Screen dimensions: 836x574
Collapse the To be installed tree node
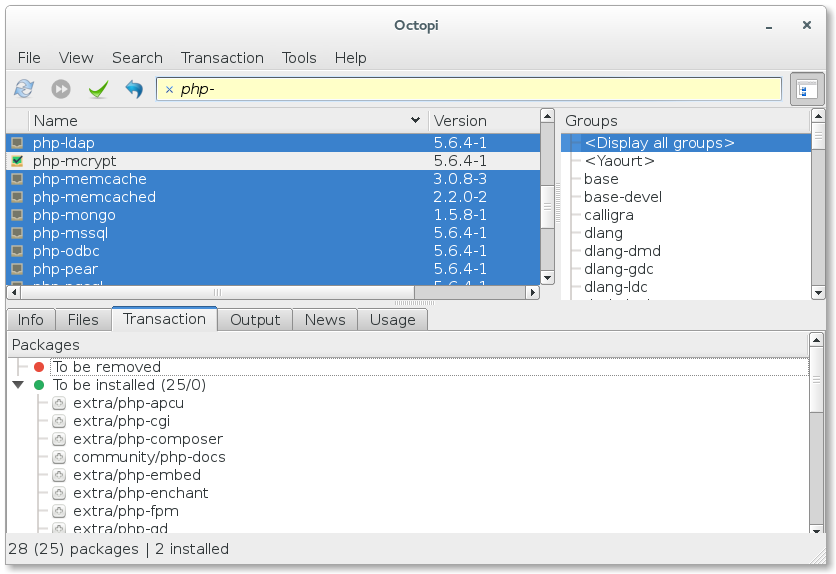[x=18, y=385]
